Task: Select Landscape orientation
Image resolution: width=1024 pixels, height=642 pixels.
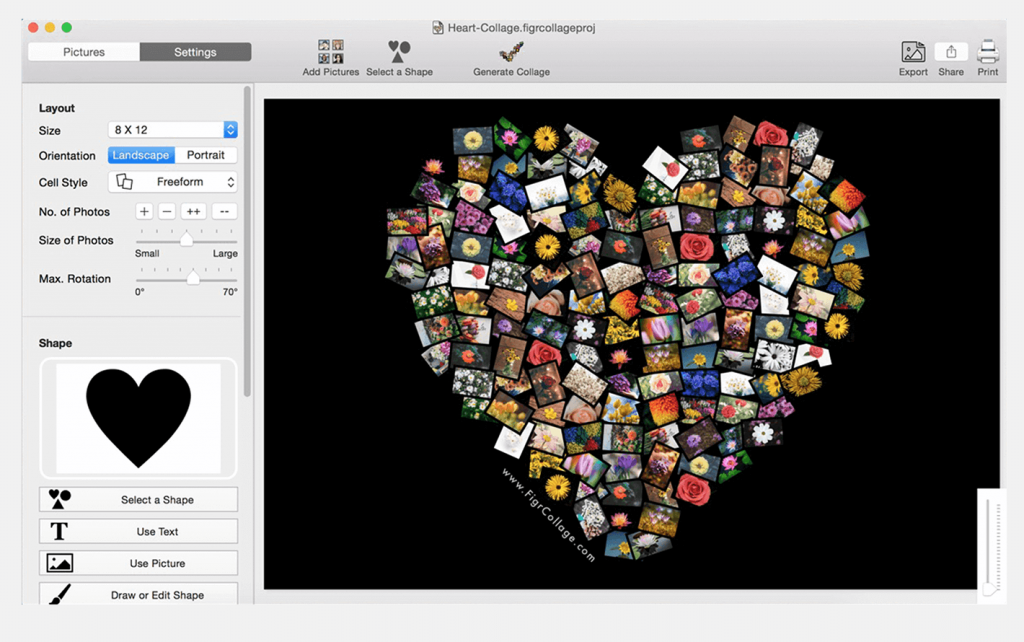Action: click(141, 155)
